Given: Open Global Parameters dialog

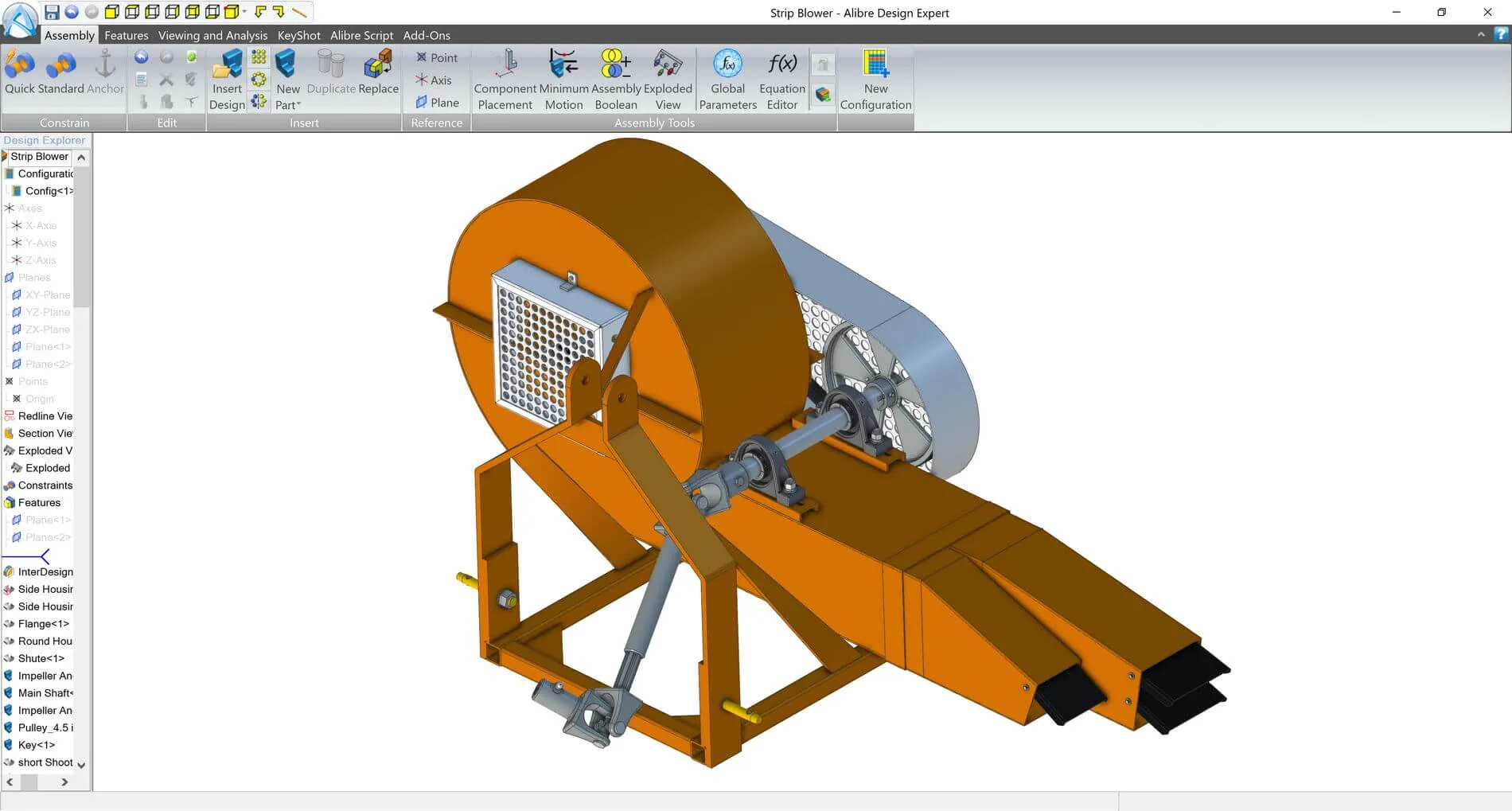Looking at the screenshot, I should [727, 80].
